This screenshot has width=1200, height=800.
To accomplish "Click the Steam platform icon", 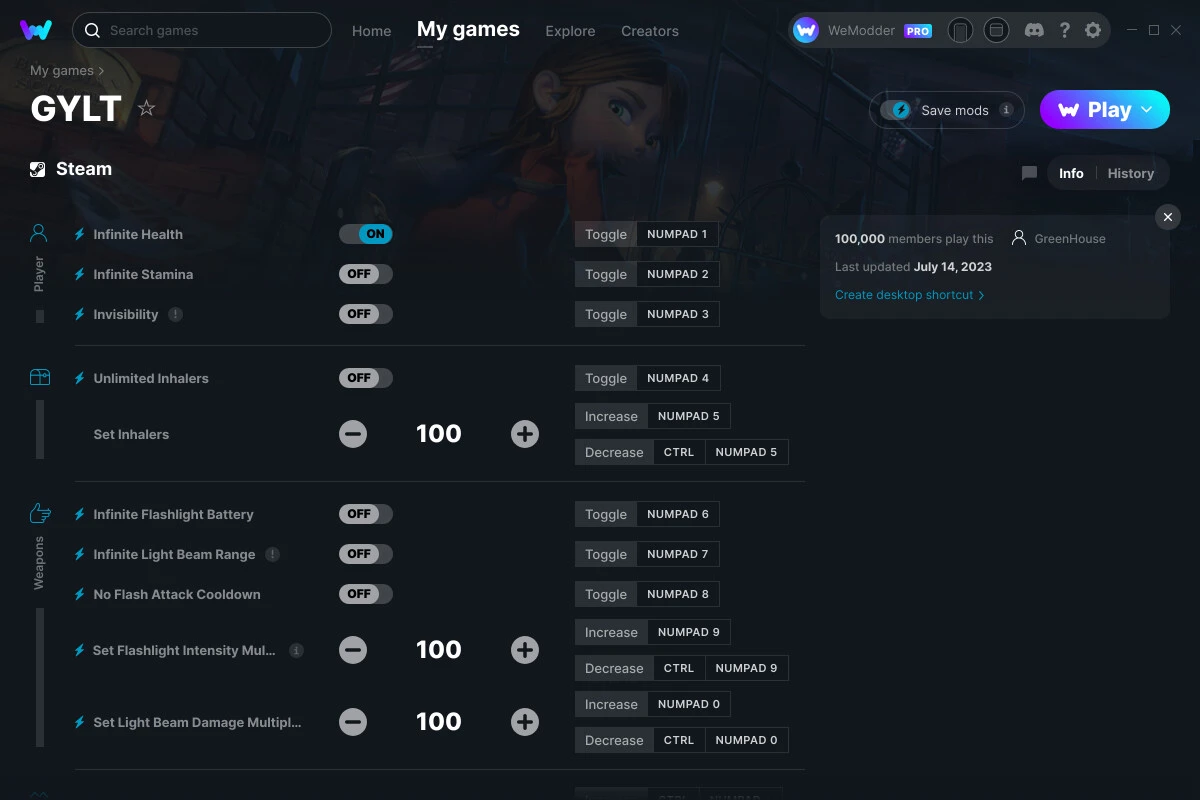I will pos(38,169).
